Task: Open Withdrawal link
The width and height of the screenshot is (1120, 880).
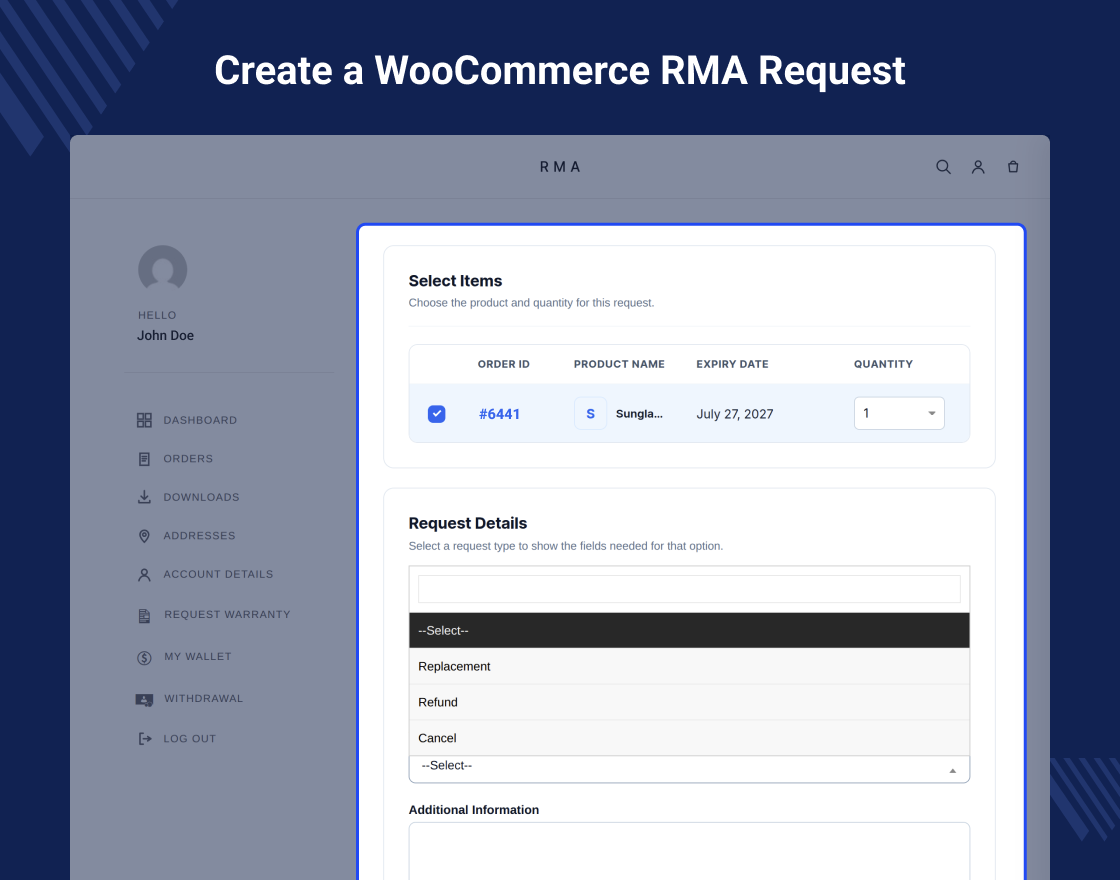Action: [x=204, y=699]
